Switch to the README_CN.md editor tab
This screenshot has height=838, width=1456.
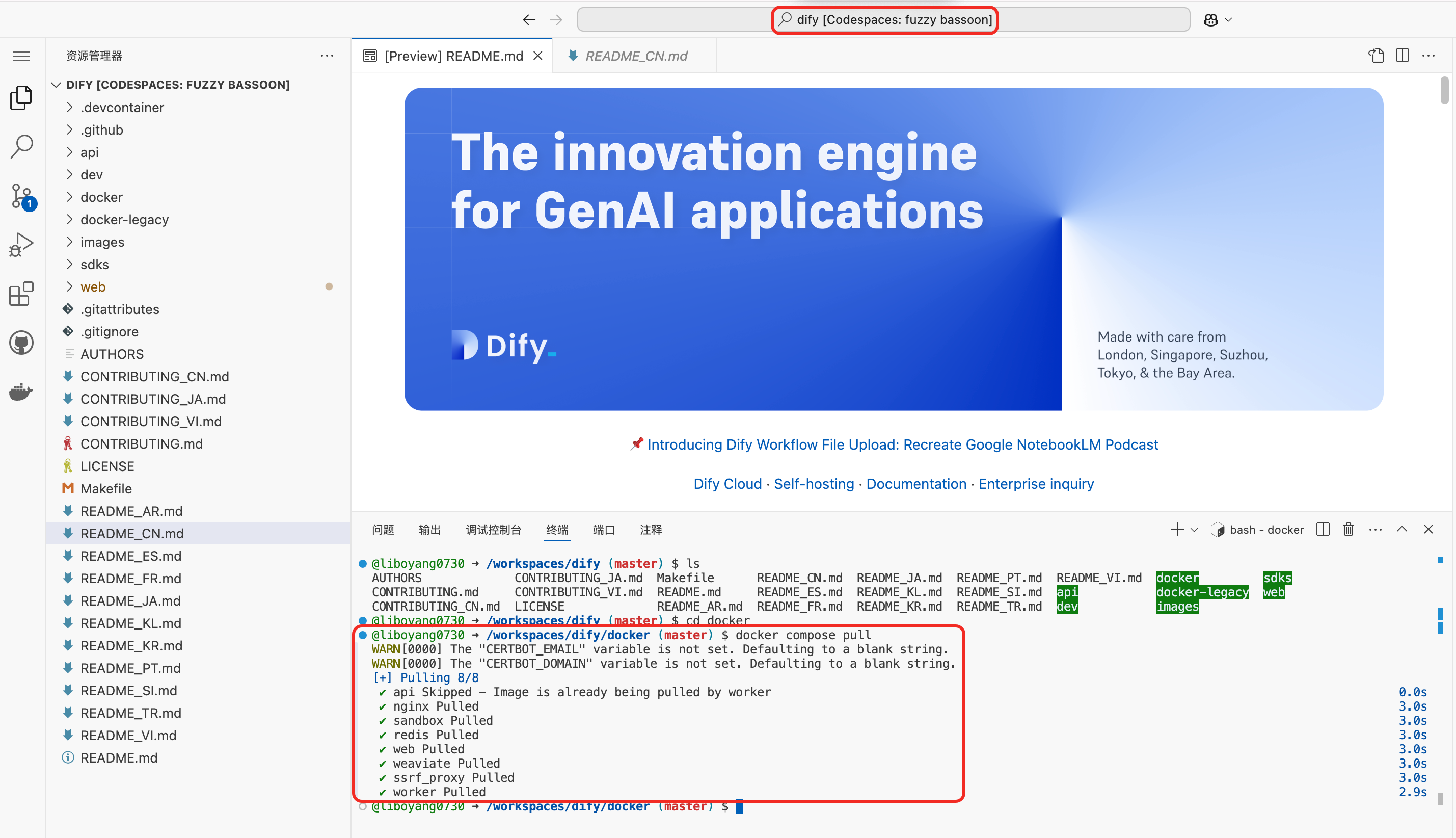[x=635, y=56]
